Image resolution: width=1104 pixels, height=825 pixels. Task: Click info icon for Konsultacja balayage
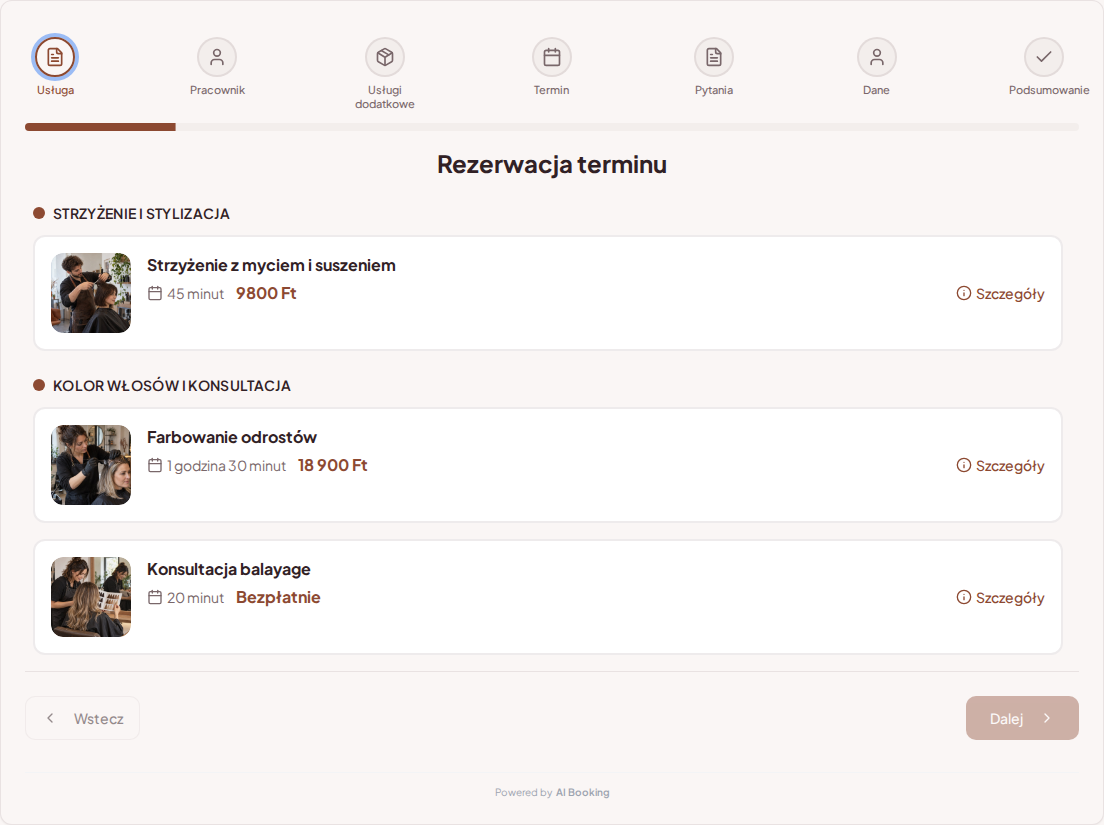[963, 597]
